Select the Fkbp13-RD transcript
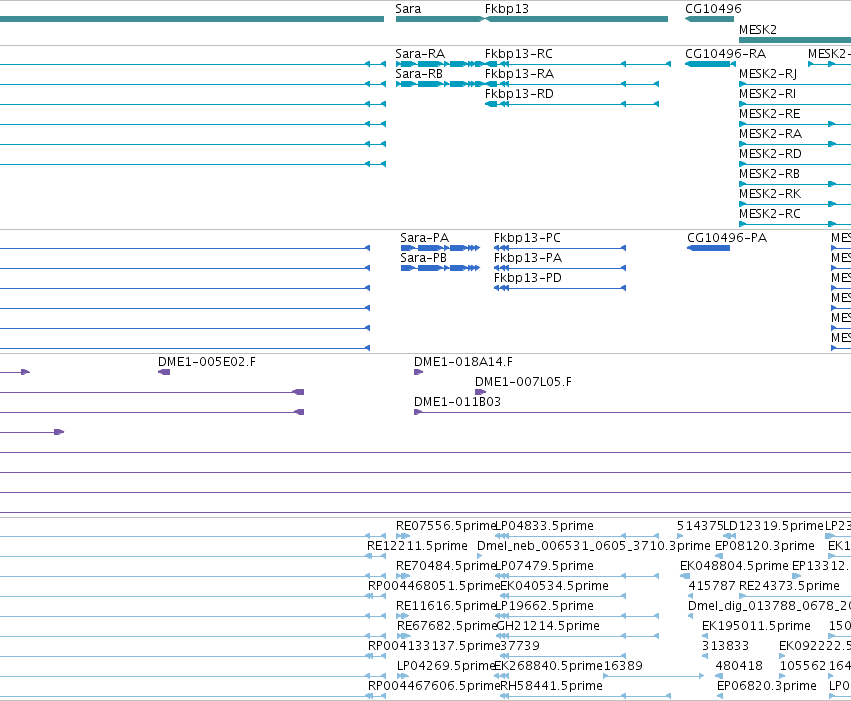The width and height of the screenshot is (851, 701). 571,104
